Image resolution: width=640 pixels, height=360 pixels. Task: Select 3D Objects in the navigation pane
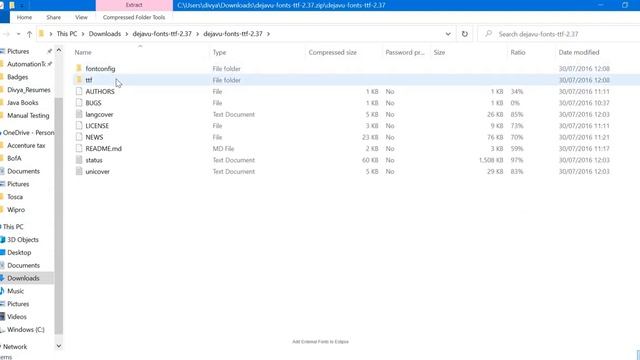tap(23, 240)
